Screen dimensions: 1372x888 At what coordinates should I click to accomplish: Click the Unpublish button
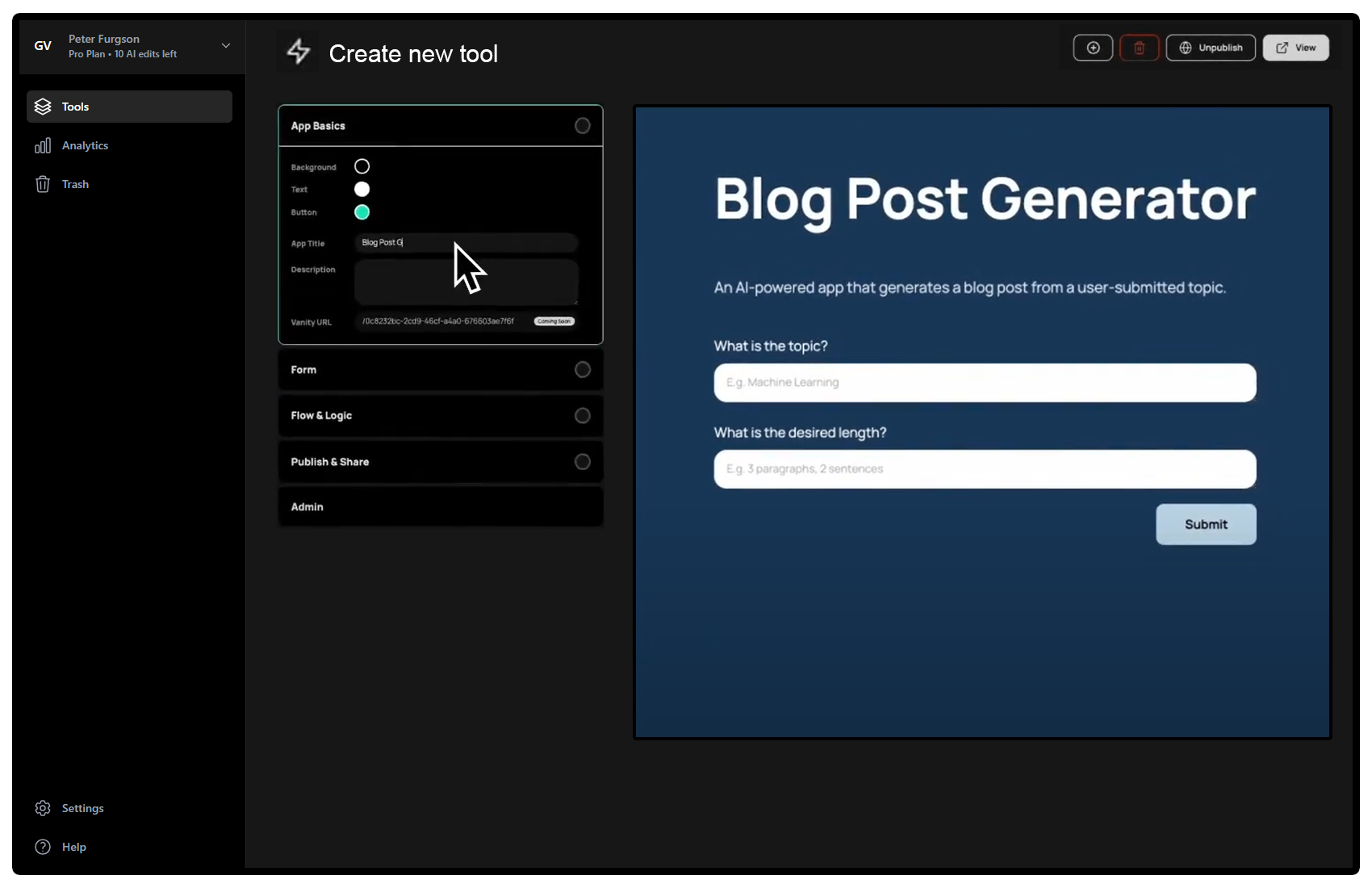coord(1210,48)
